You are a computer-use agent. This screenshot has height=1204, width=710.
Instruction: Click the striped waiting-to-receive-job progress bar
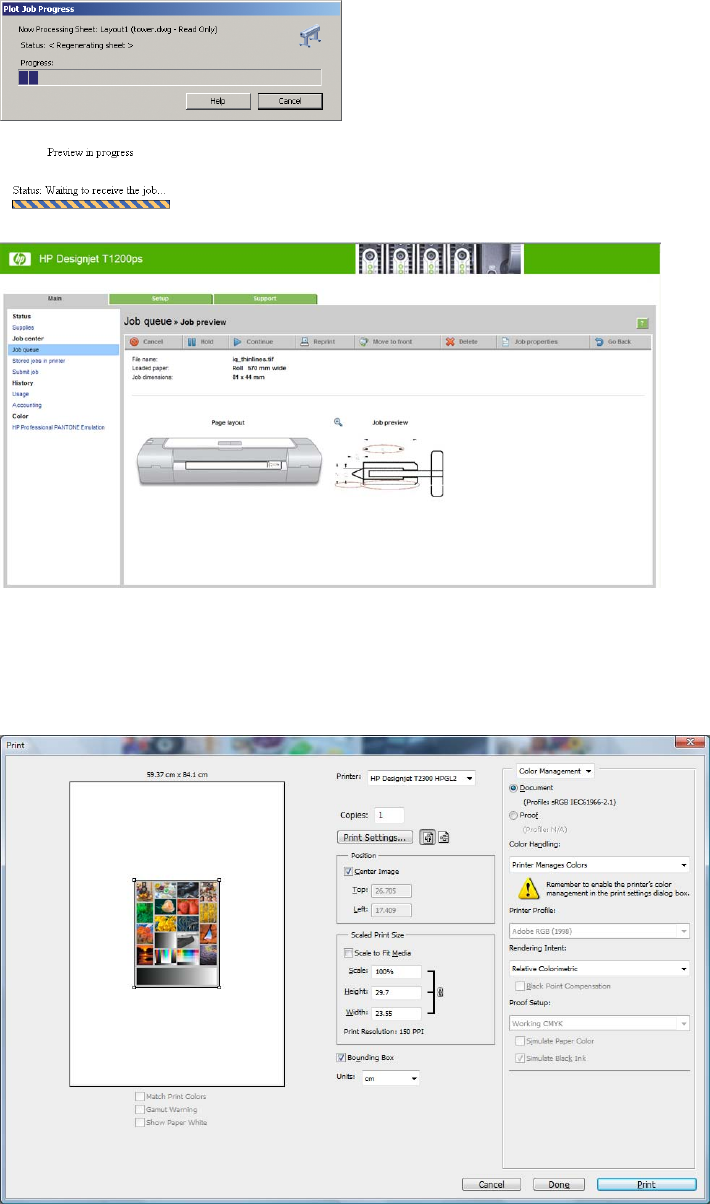click(x=91, y=203)
